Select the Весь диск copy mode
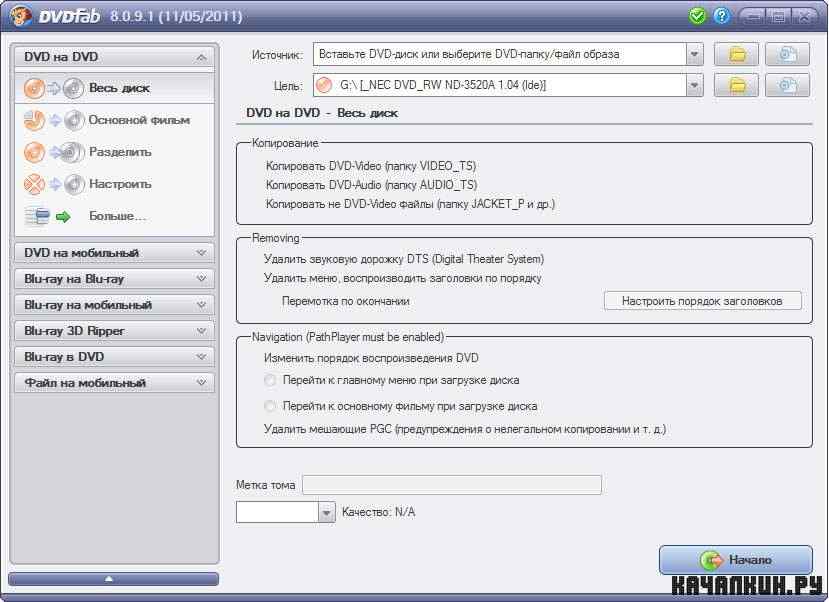 114,88
